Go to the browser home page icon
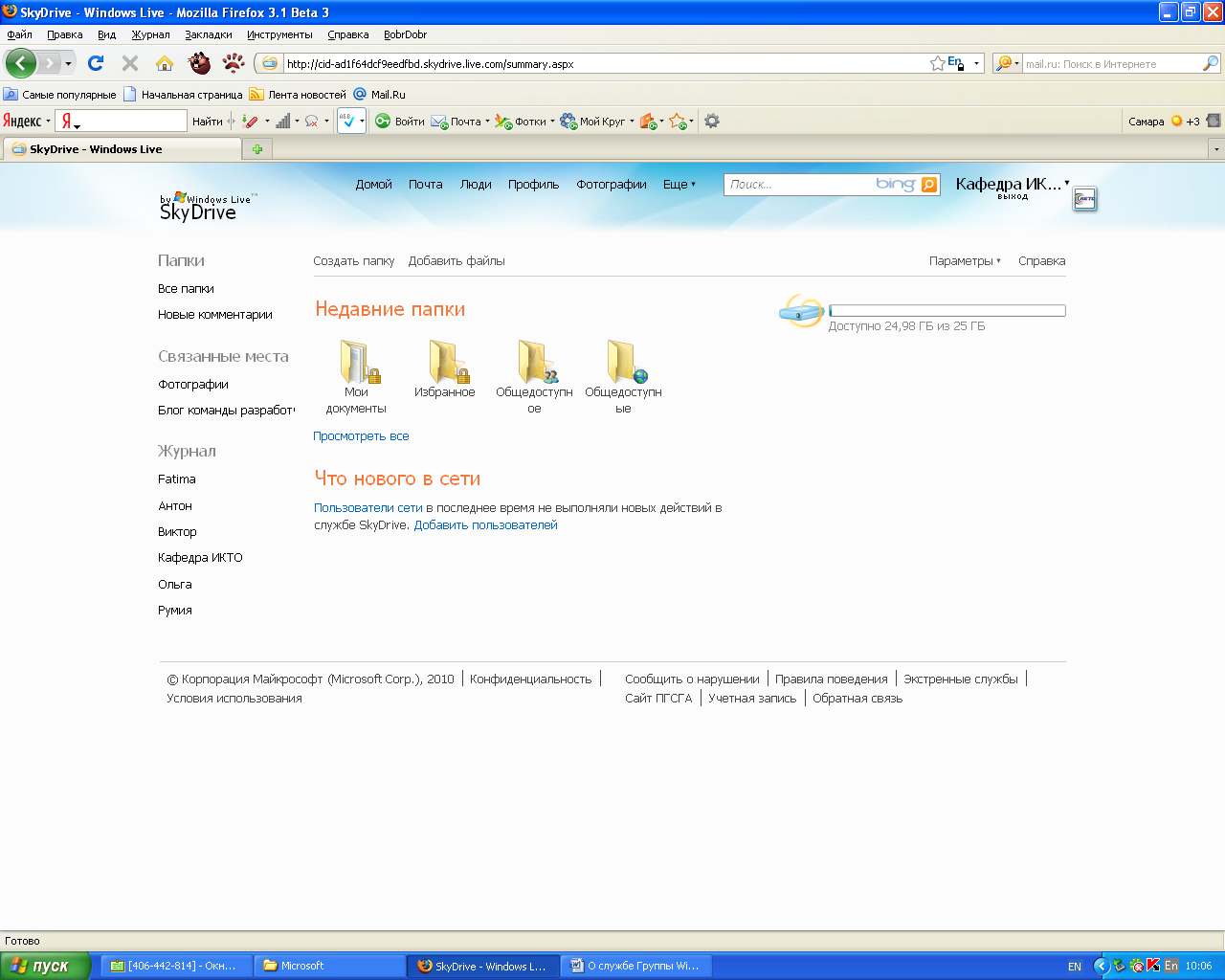The width and height of the screenshot is (1225, 980). point(165,63)
